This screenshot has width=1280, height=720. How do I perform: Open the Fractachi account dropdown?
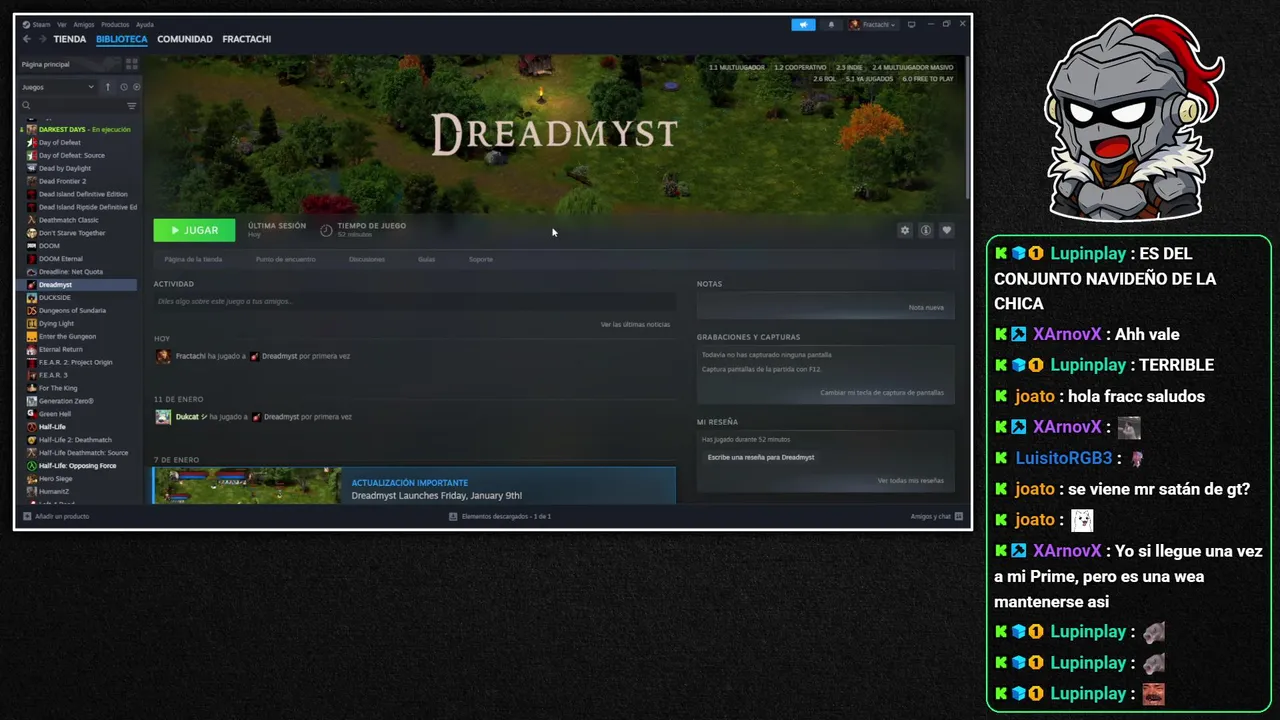coord(873,25)
